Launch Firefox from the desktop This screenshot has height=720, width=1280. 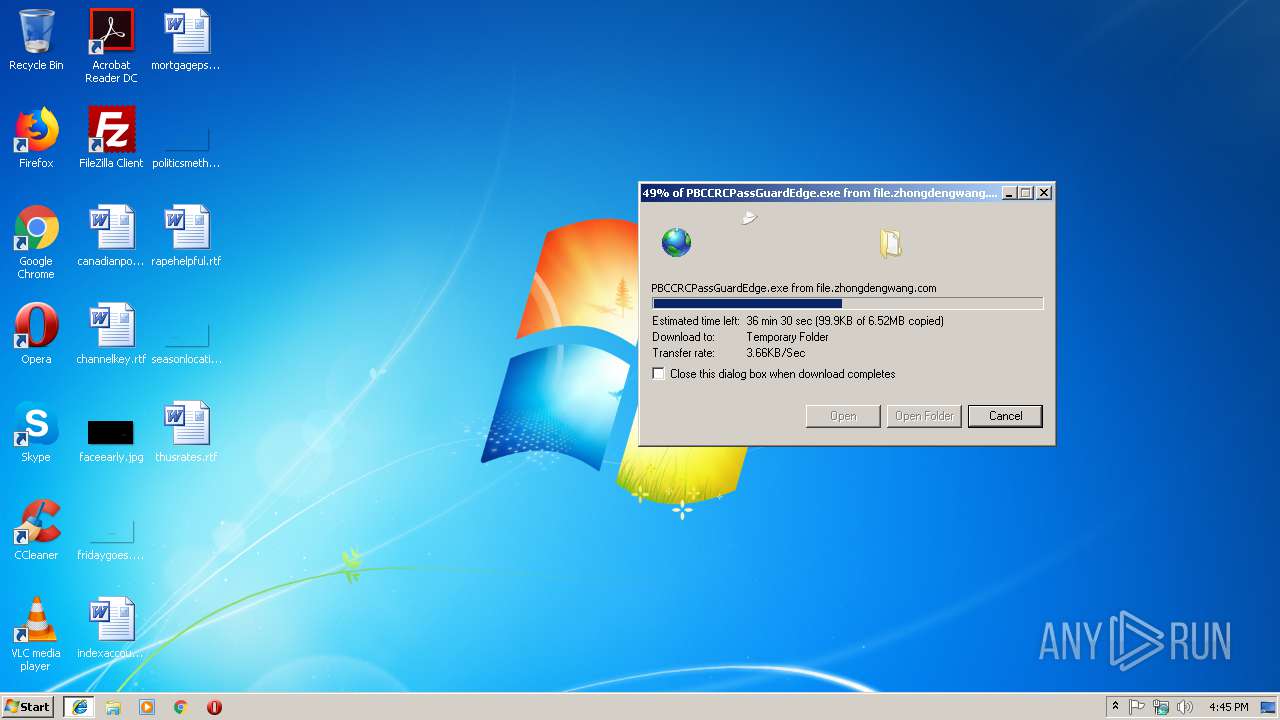pos(36,138)
